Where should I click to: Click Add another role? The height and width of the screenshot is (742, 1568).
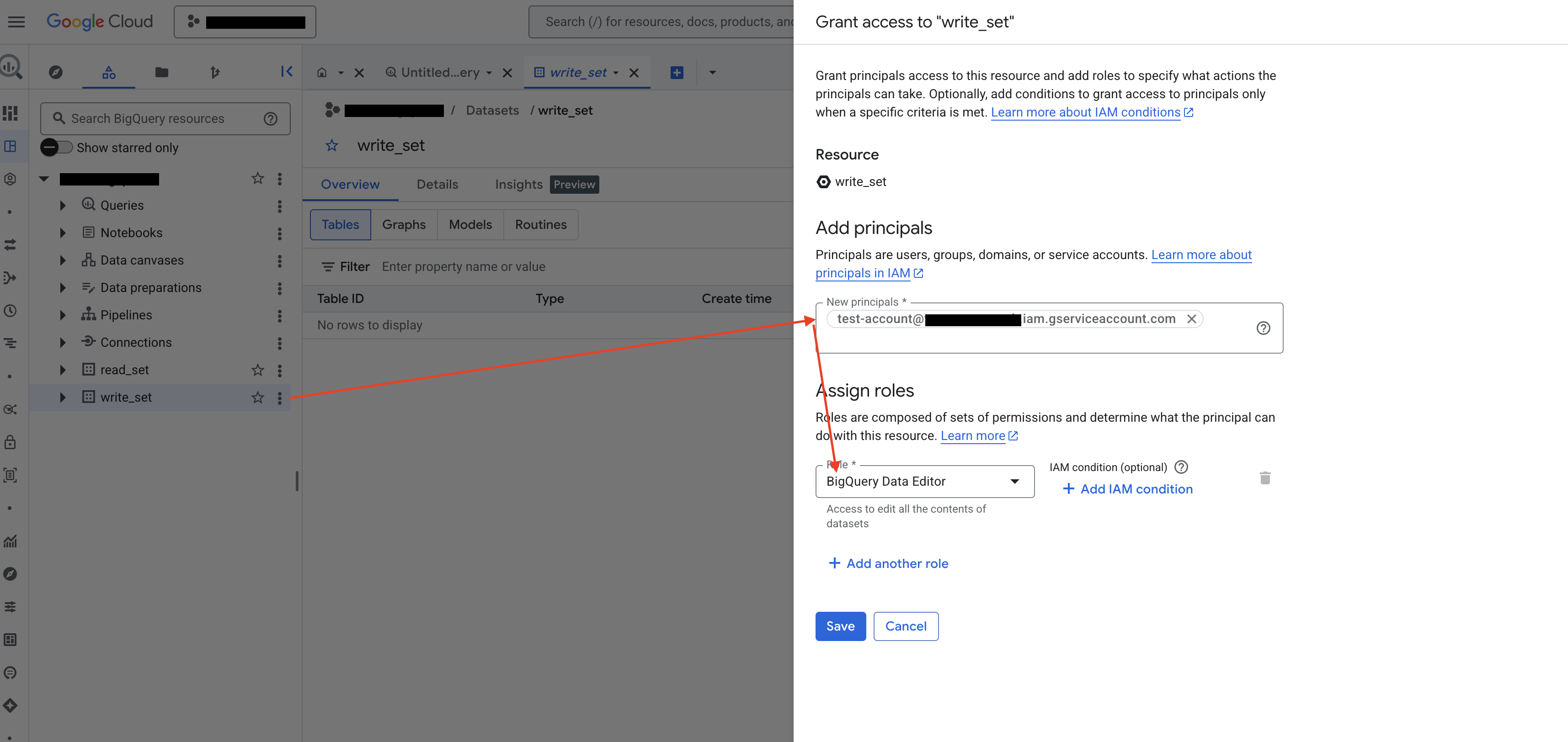point(888,563)
